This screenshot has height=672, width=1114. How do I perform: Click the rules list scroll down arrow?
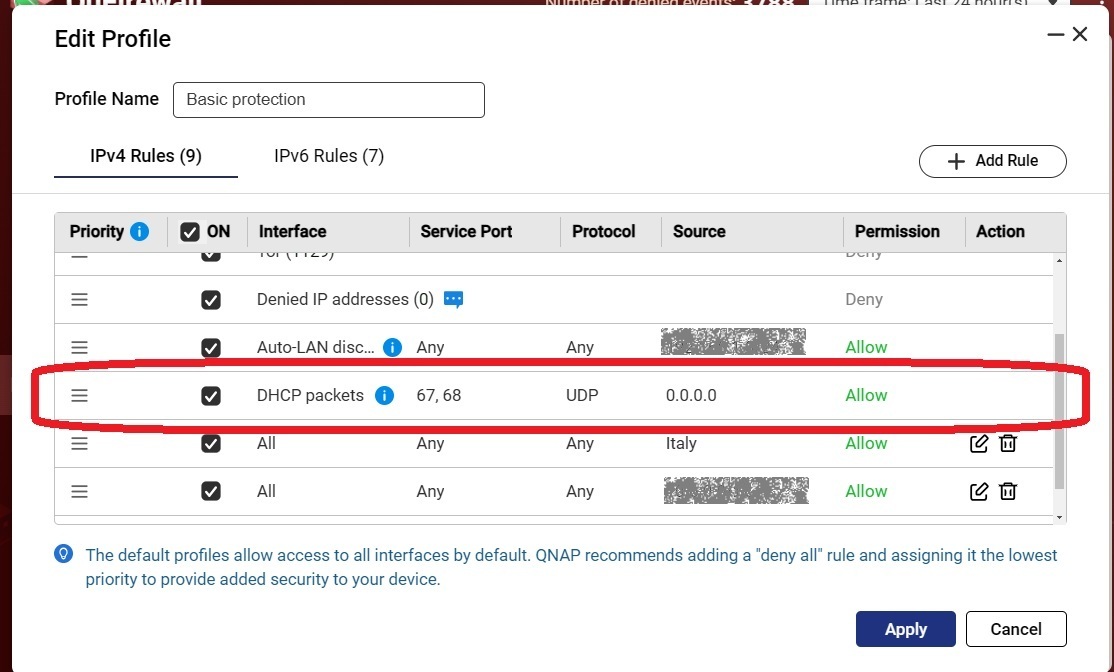[x=1060, y=516]
